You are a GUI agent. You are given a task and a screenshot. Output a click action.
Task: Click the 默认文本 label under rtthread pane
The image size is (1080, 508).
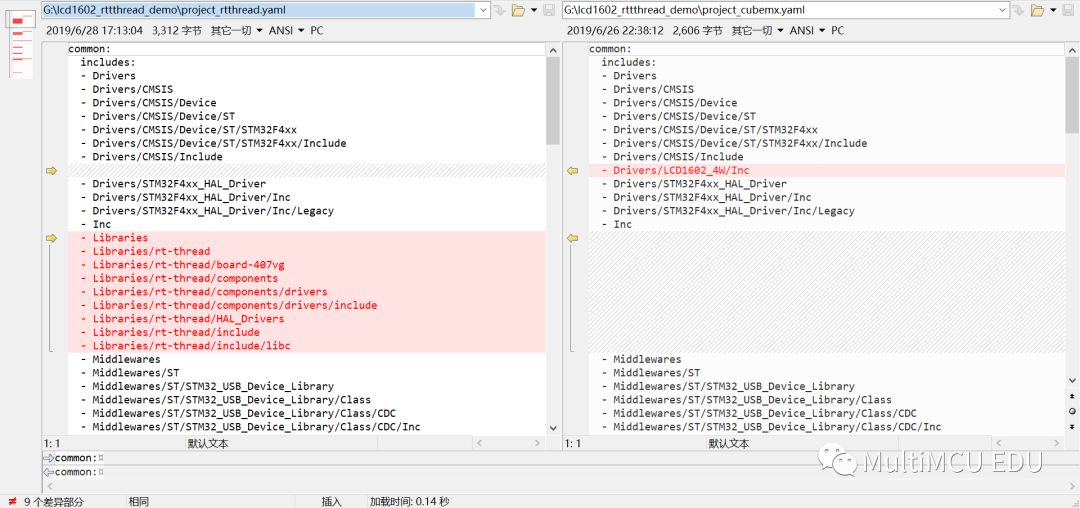[x=207, y=444]
